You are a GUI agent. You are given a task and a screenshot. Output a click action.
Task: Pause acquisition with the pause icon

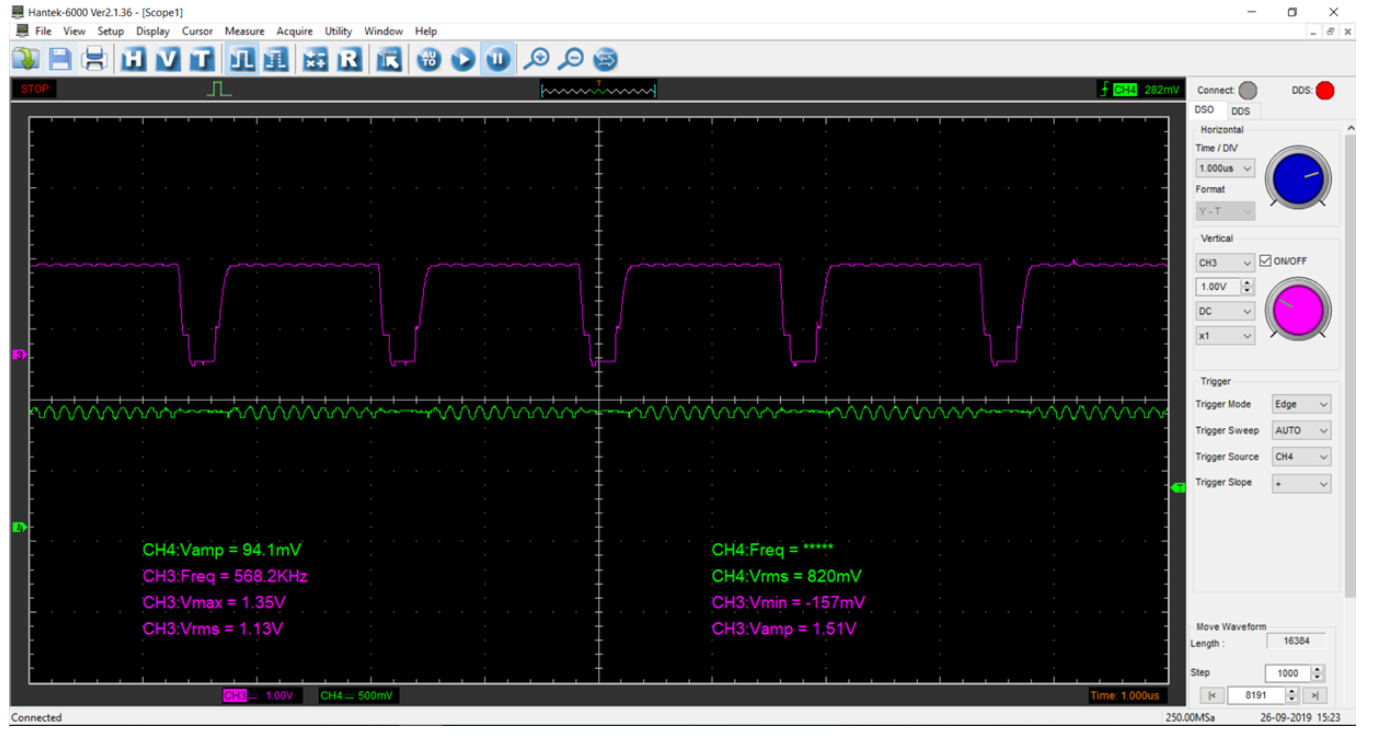tap(497, 59)
